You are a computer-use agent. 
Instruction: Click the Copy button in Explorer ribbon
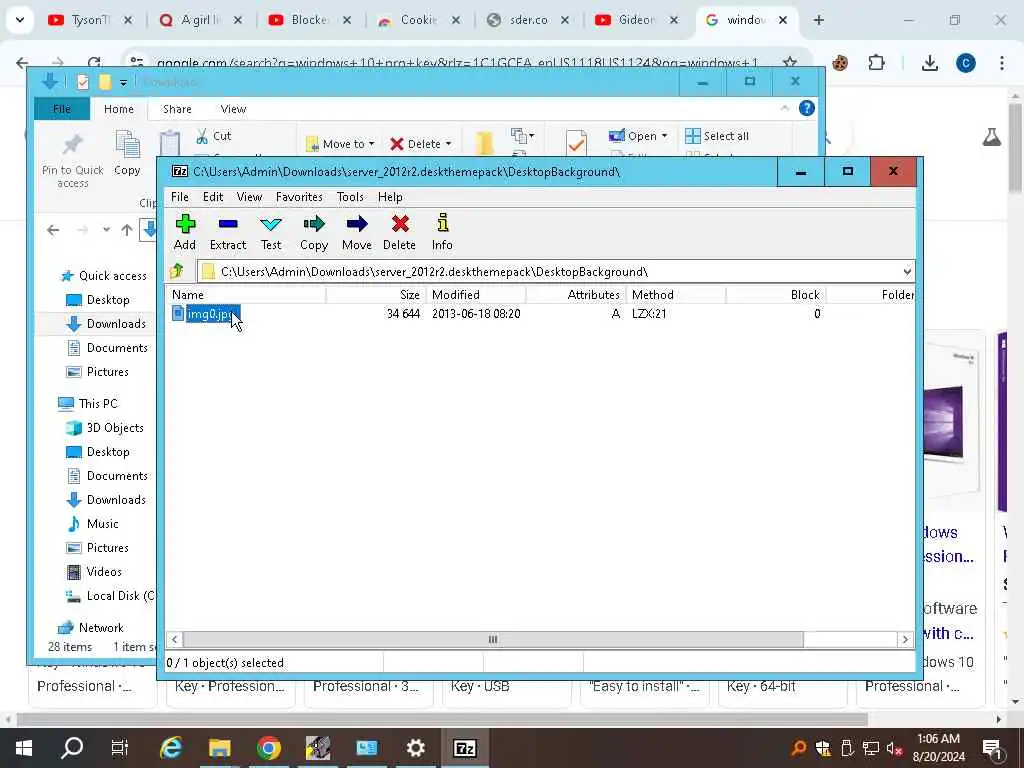127,154
